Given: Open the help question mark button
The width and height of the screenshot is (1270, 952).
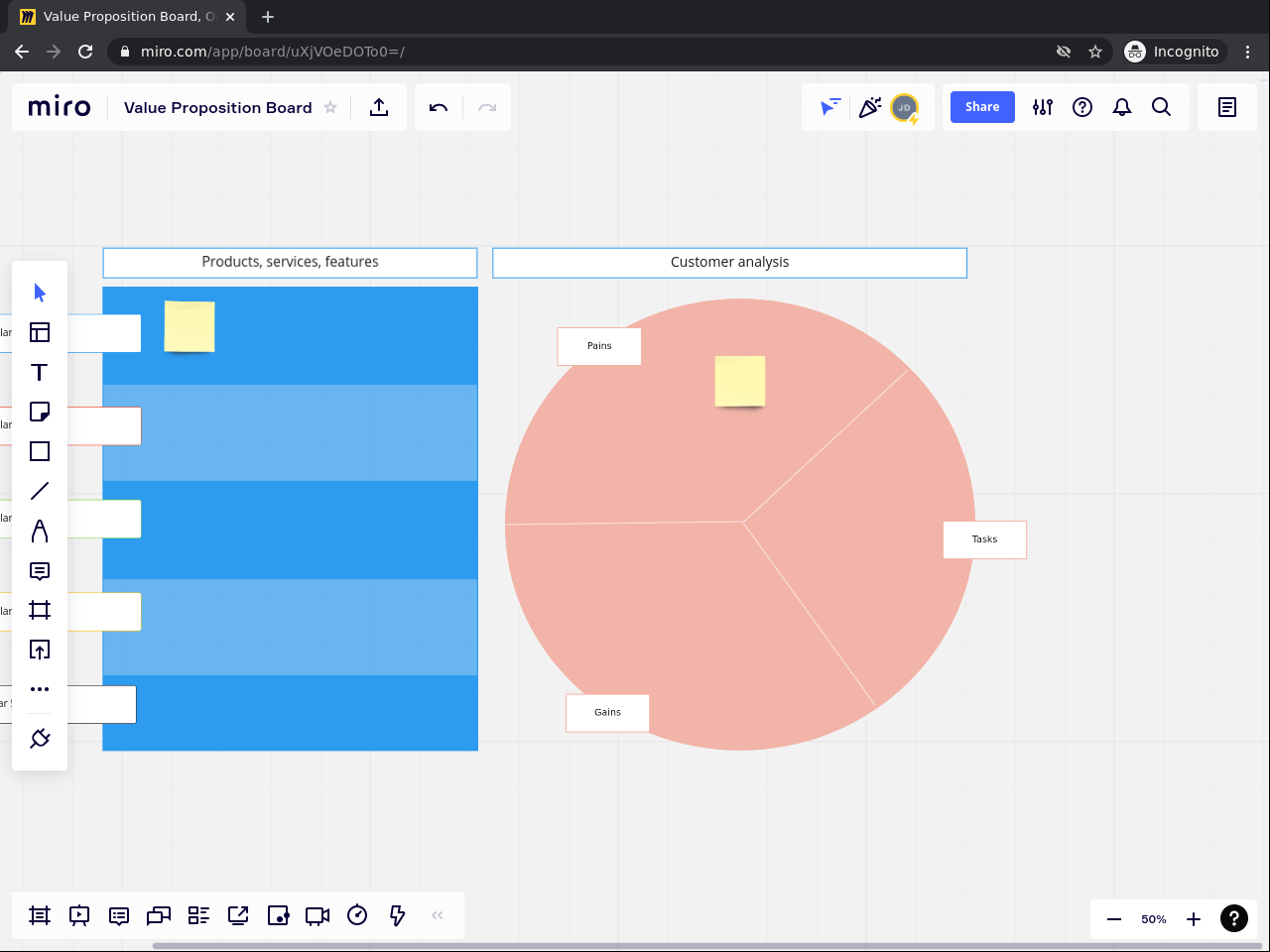Looking at the screenshot, I should point(1234,919).
